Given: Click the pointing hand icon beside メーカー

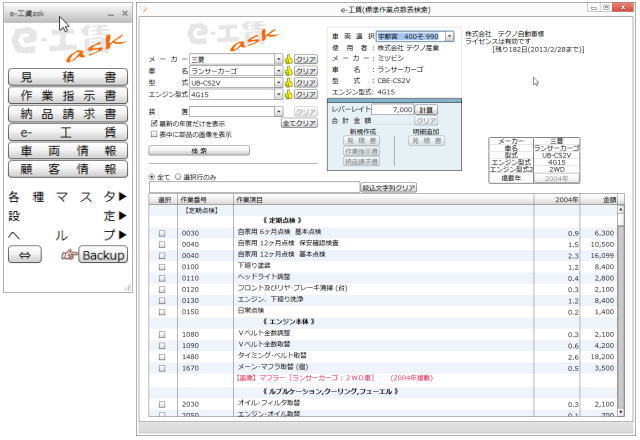Looking at the screenshot, I should click(x=289, y=59).
